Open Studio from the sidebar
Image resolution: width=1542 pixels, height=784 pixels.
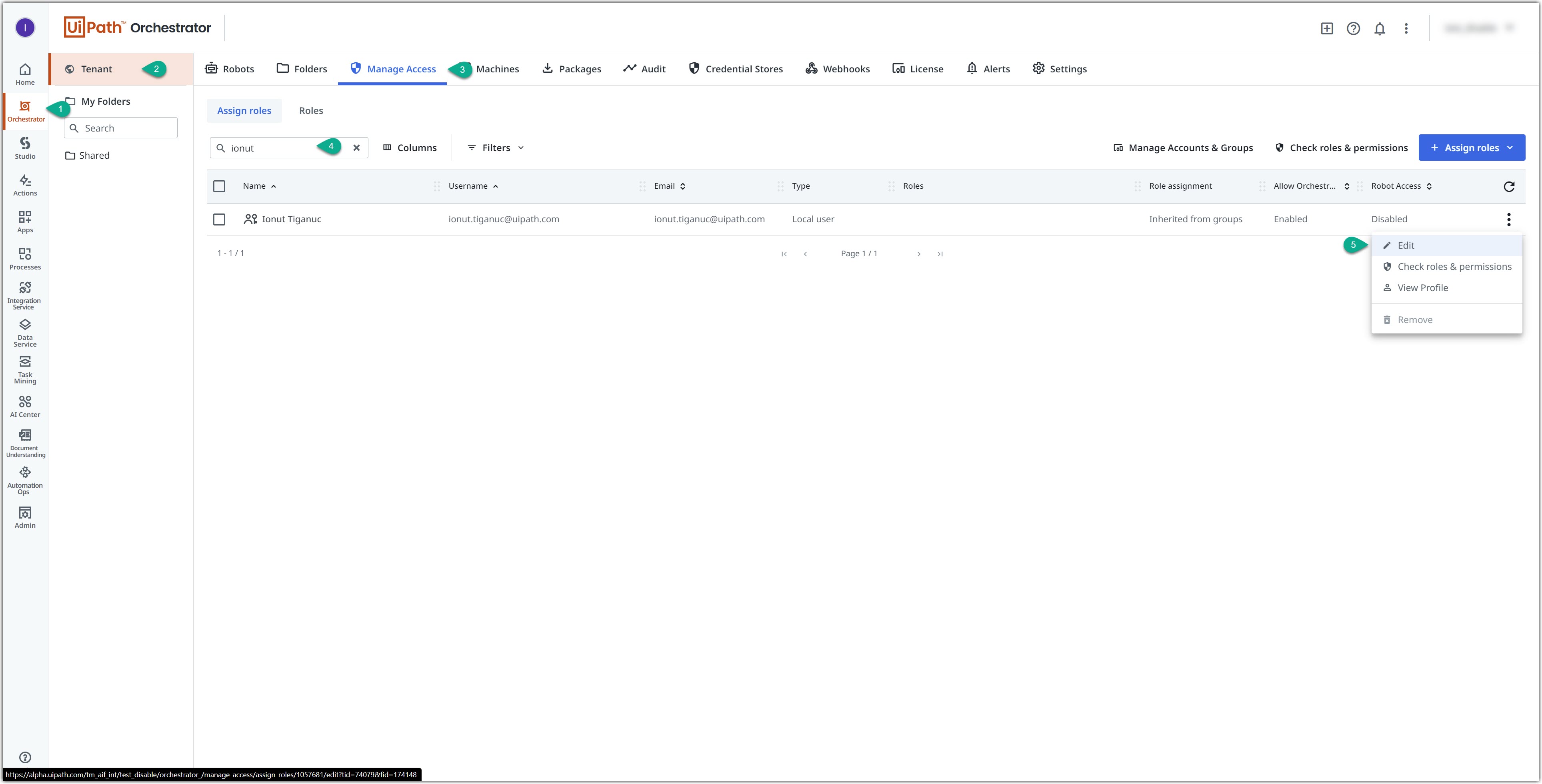tap(24, 148)
